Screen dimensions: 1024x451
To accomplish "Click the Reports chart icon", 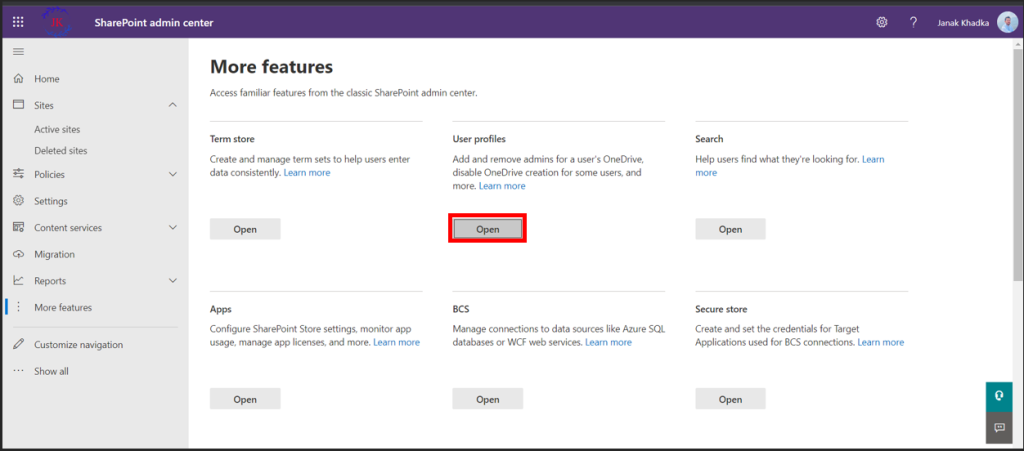I will 18,281.
